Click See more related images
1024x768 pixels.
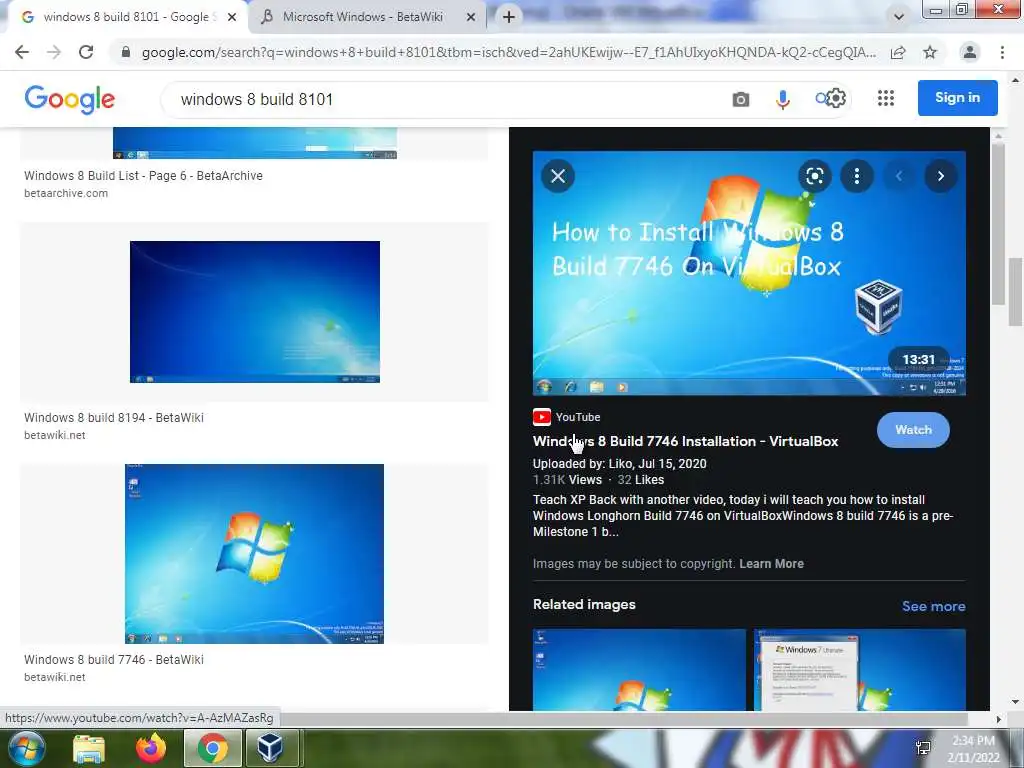coord(933,606)
